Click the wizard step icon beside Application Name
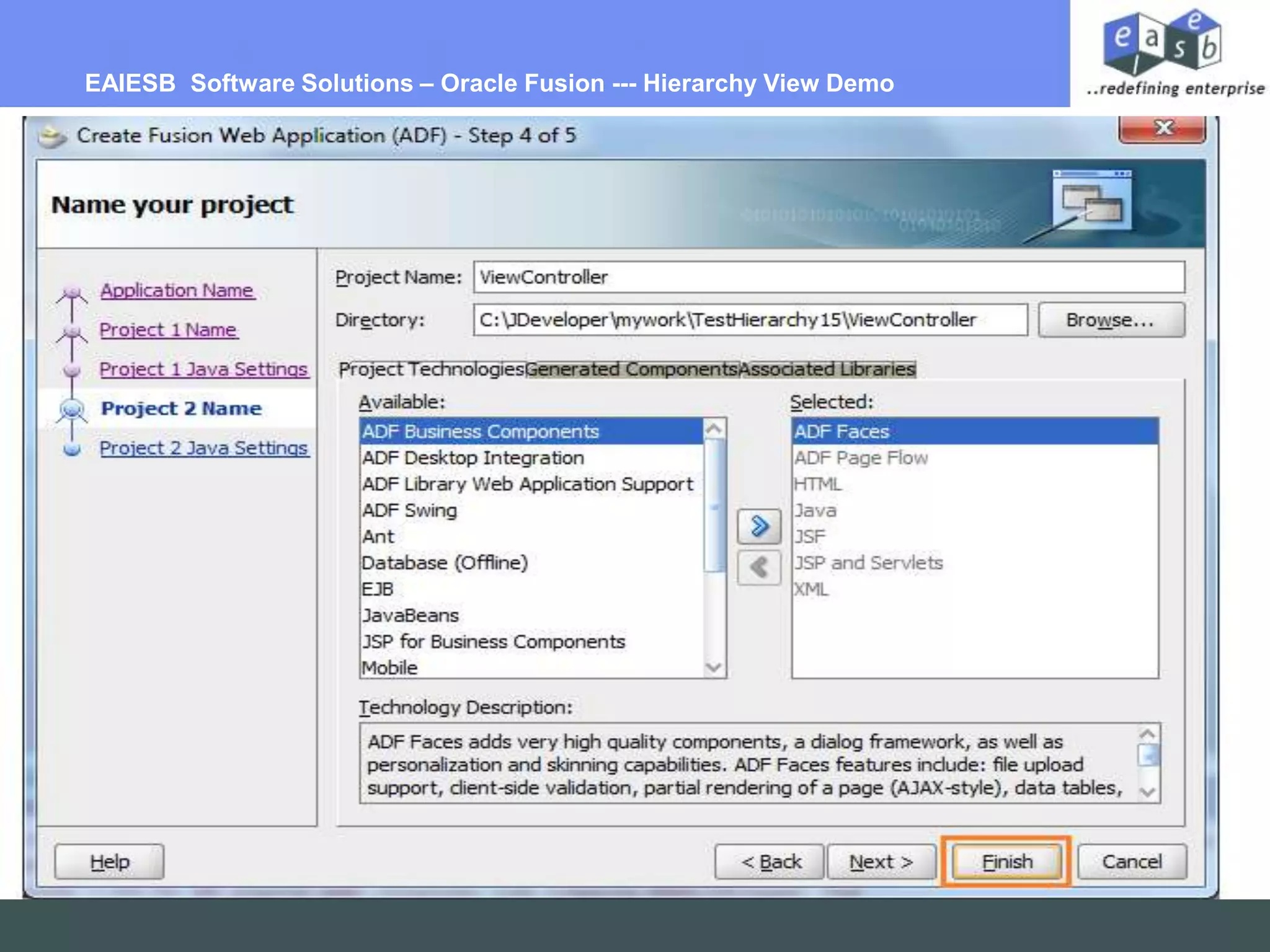1270x952 pixels. tap(73, 294)
